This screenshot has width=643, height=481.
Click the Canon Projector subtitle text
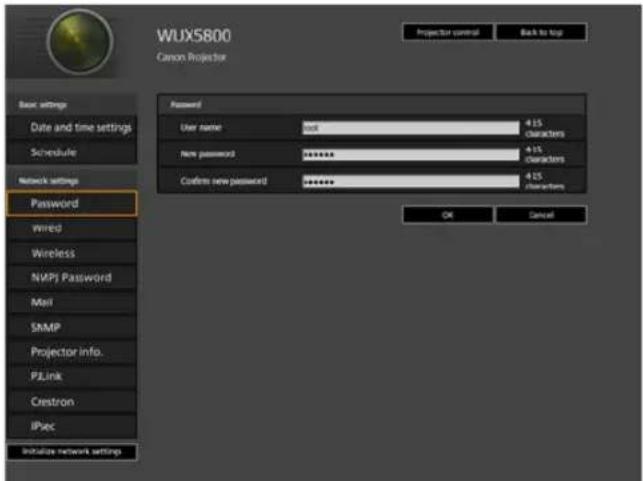[191, 57]
